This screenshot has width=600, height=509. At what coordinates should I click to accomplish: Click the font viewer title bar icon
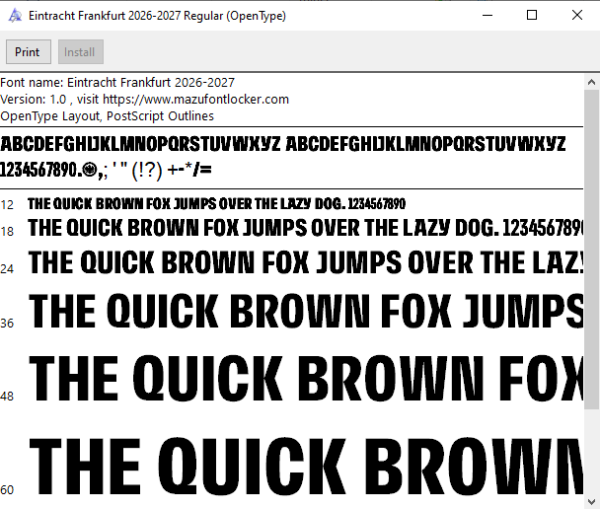[x=15, y=16]
